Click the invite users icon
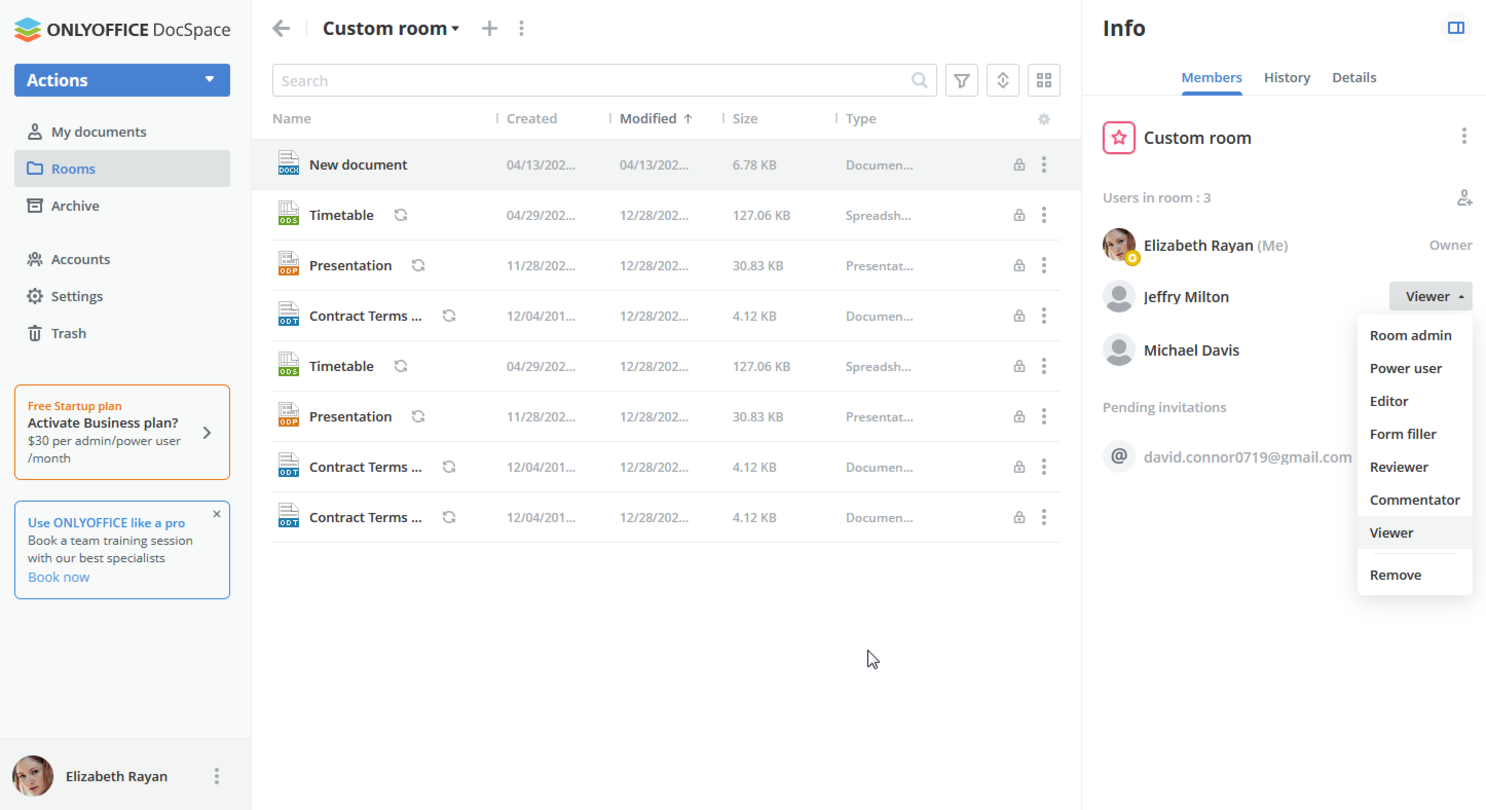This screenshot has width=1486, height=810. [x=1464, y=198]
